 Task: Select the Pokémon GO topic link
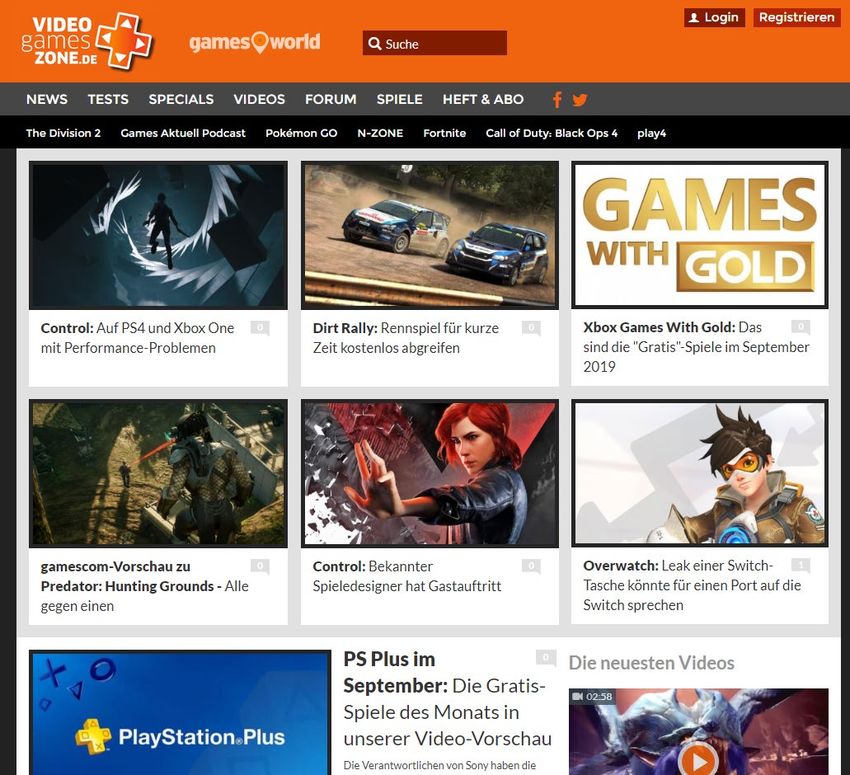tap(301, 133)
